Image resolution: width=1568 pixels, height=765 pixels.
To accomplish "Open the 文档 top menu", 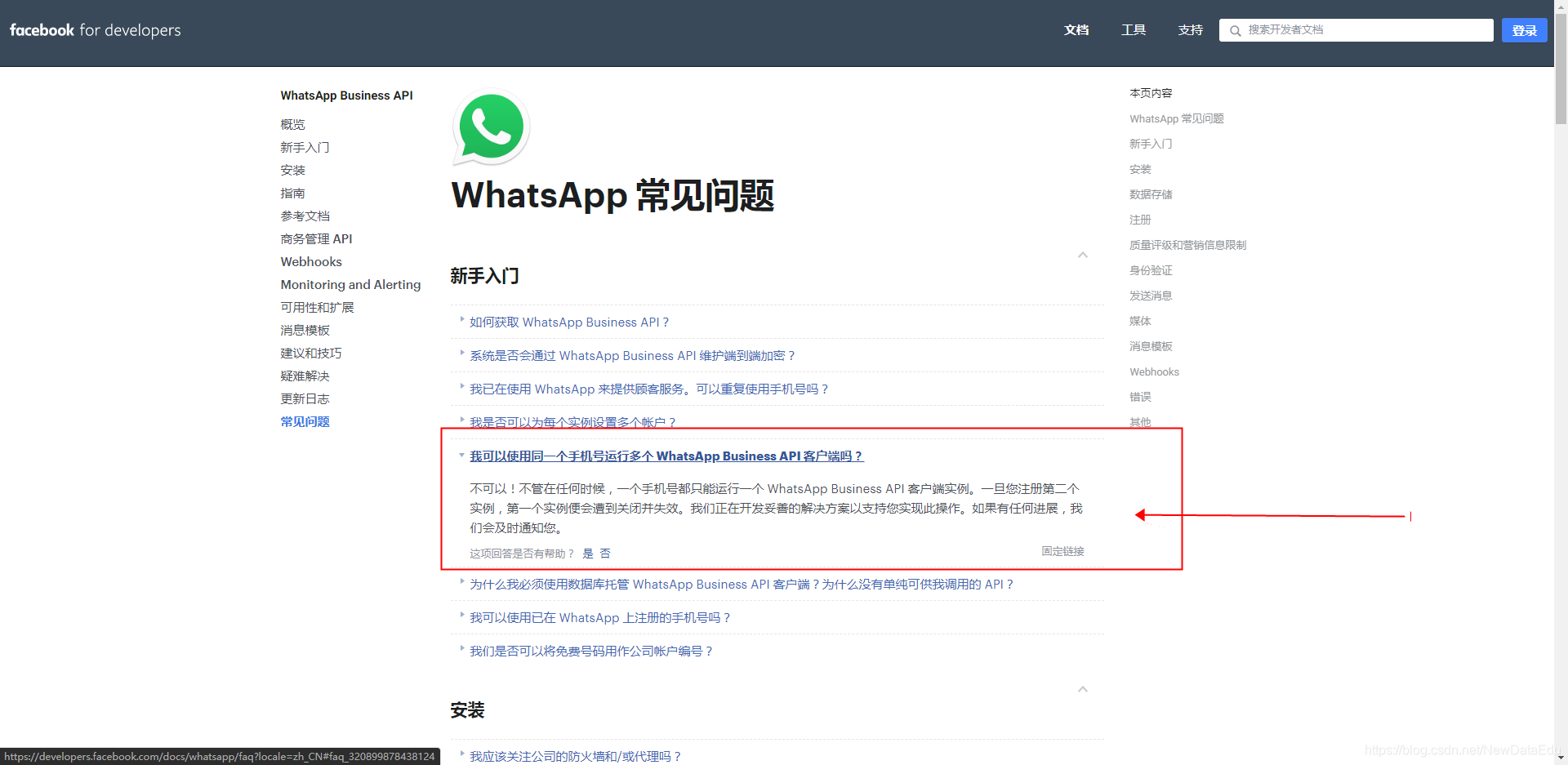I will pyautogui.click(x=1076, y=30).
